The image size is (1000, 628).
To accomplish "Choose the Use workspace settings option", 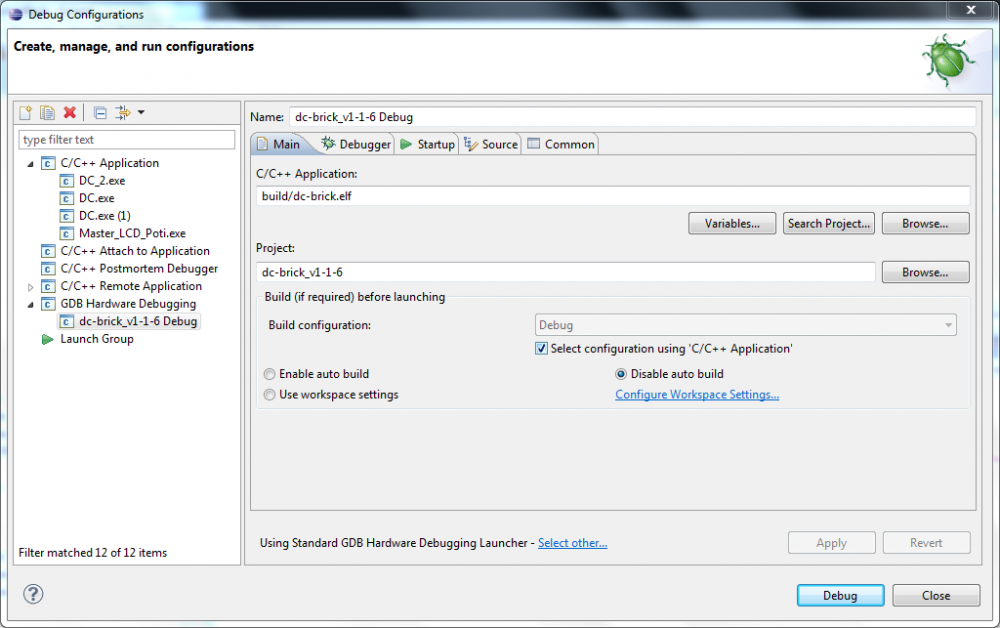I will [x=270, y=395].
